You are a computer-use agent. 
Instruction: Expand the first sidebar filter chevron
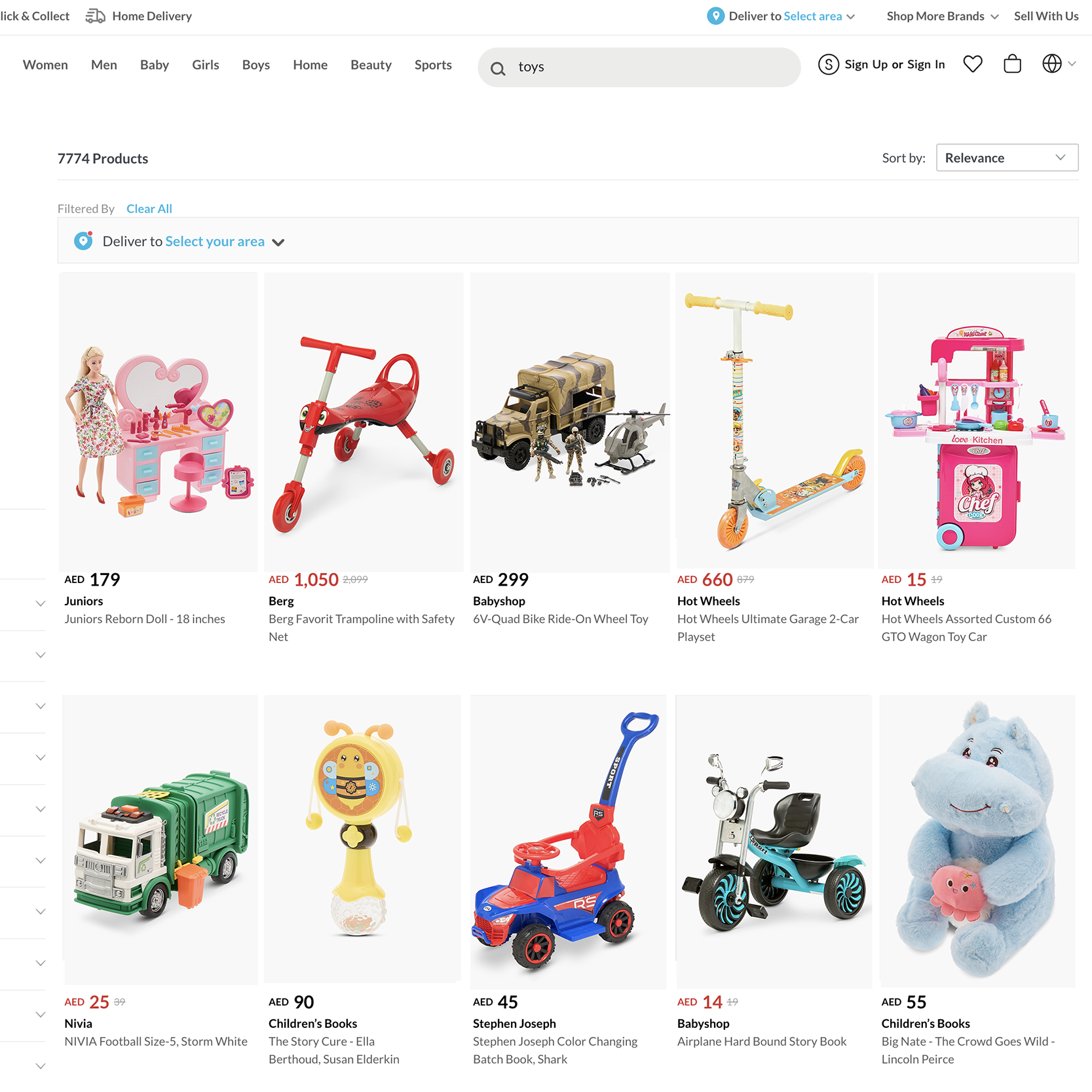coord(41,603)
